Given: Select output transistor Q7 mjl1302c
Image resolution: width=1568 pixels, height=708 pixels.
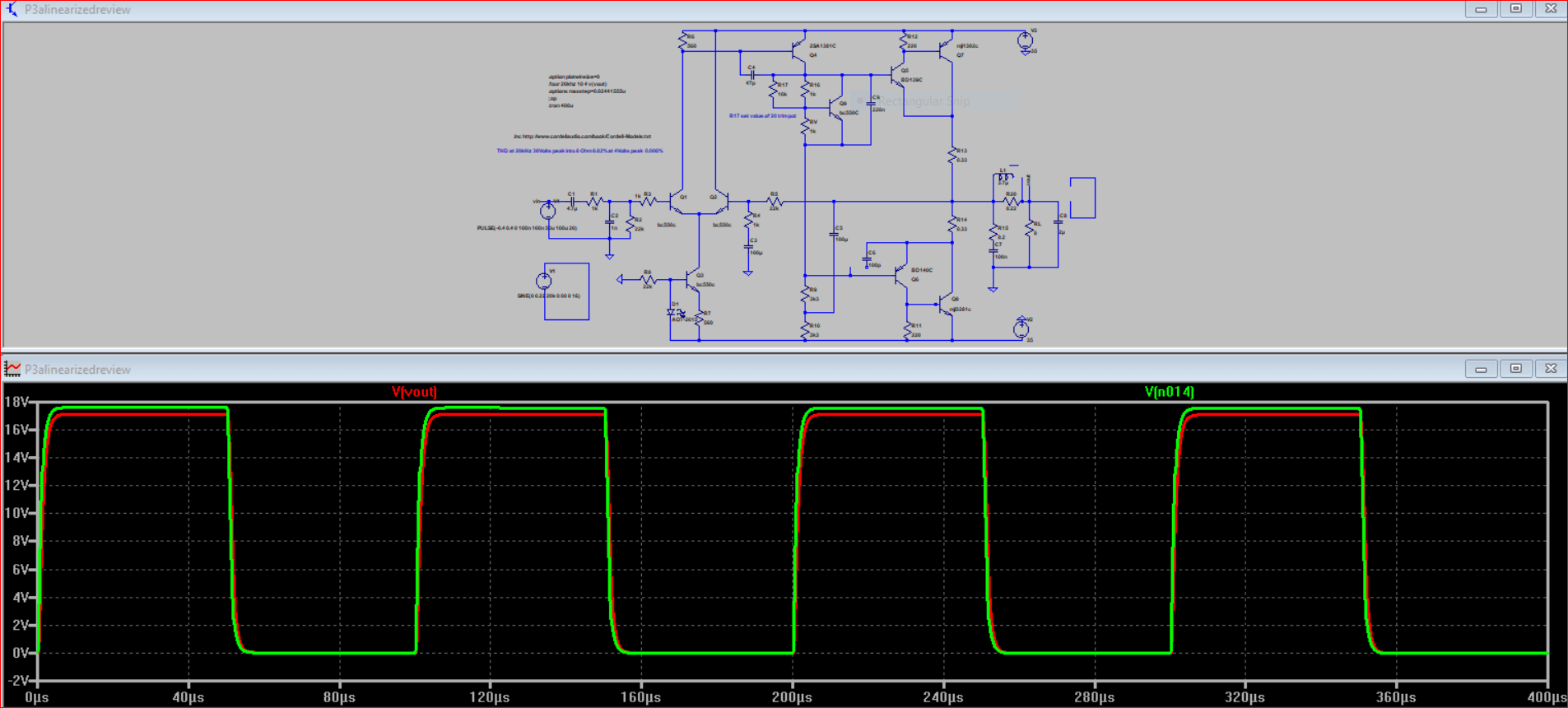Looking at the screenshot, I should point(946,49).
